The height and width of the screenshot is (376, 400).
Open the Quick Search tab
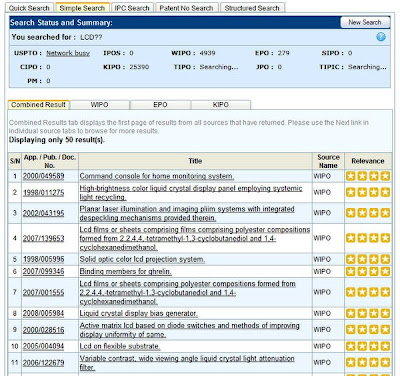[x=29, y=8]
